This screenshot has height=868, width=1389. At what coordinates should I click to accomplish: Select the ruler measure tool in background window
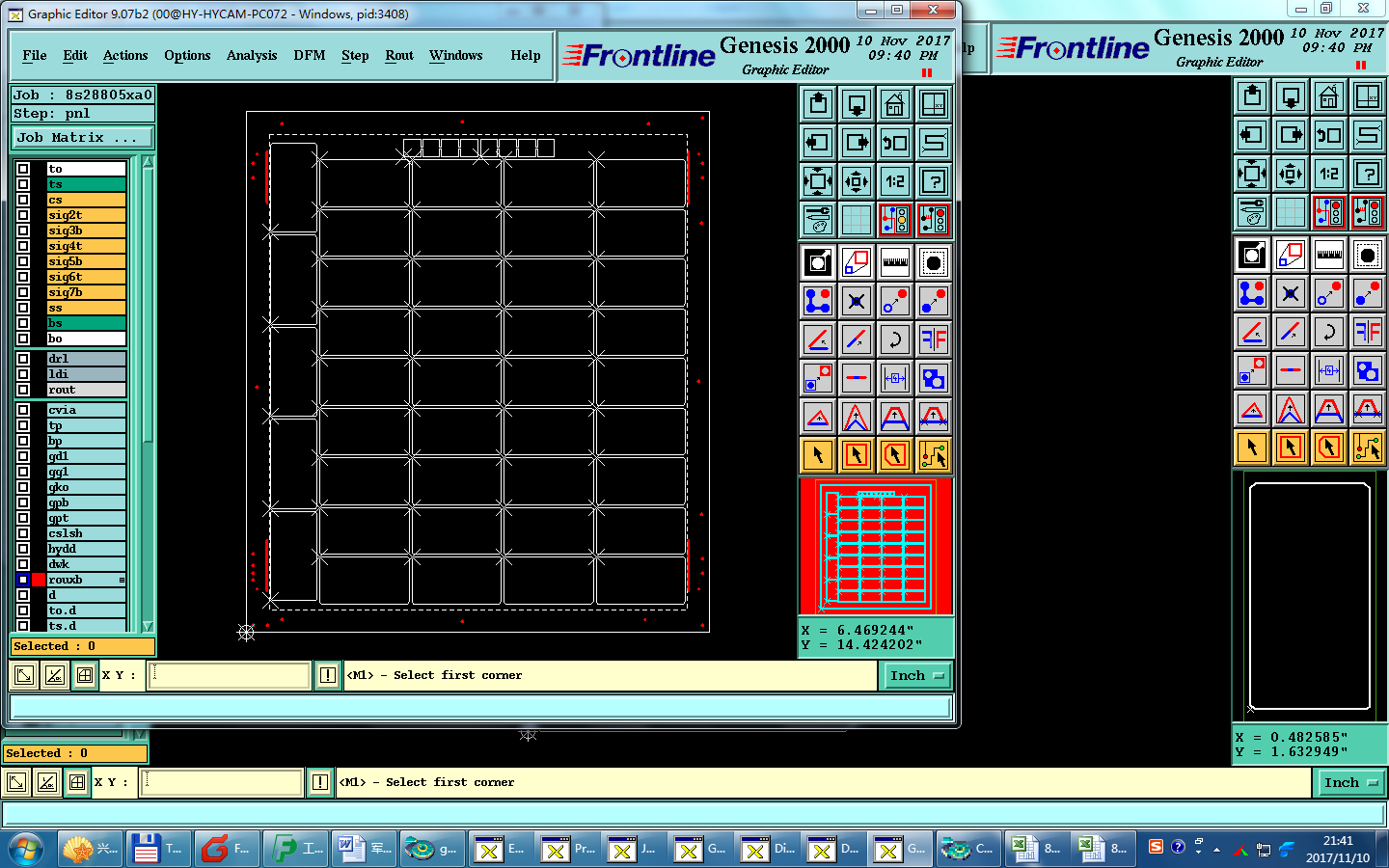pyautogui.click(x=1329, y=254)
